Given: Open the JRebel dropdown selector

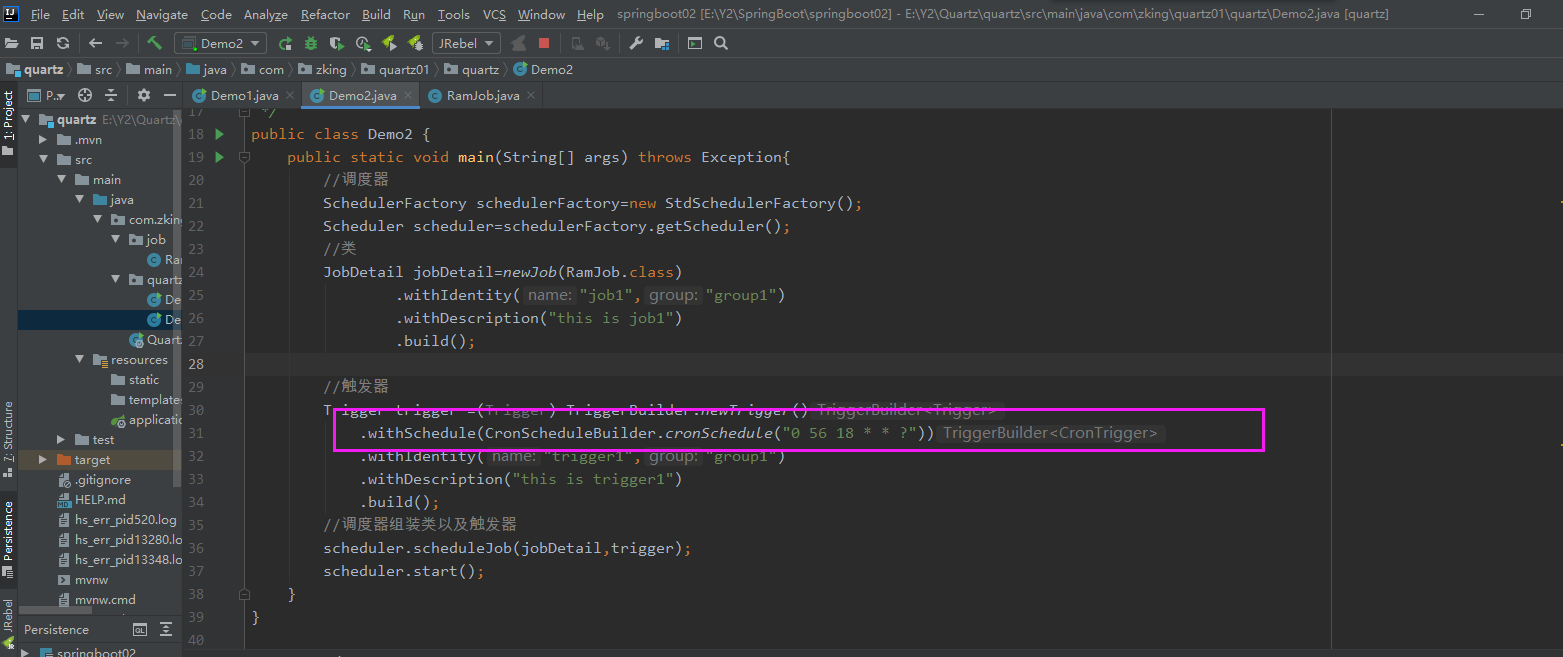Looking at the screenshot, I should pos(466,43).
